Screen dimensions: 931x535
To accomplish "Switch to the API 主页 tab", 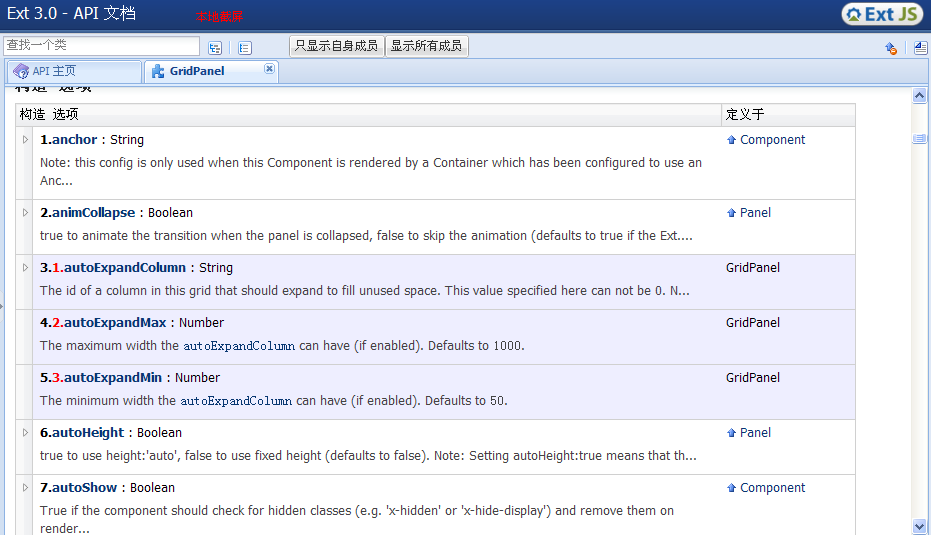I will click(74, 71).
